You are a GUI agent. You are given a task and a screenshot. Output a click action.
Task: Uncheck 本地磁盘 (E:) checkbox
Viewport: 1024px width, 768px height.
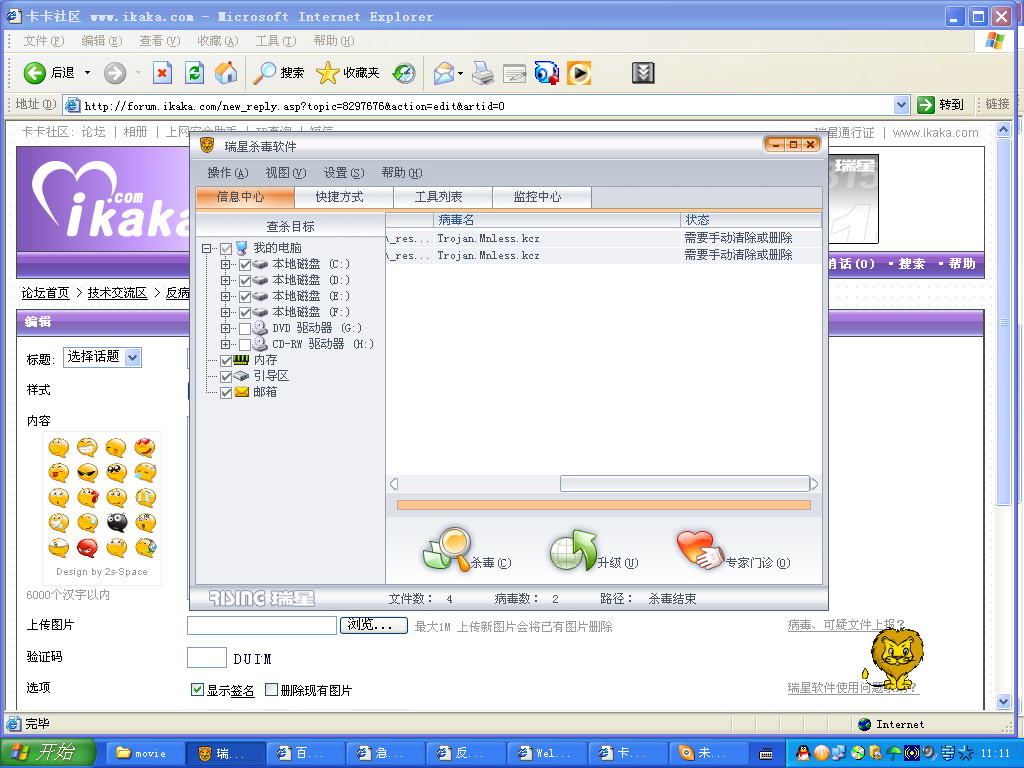(245, 296)
